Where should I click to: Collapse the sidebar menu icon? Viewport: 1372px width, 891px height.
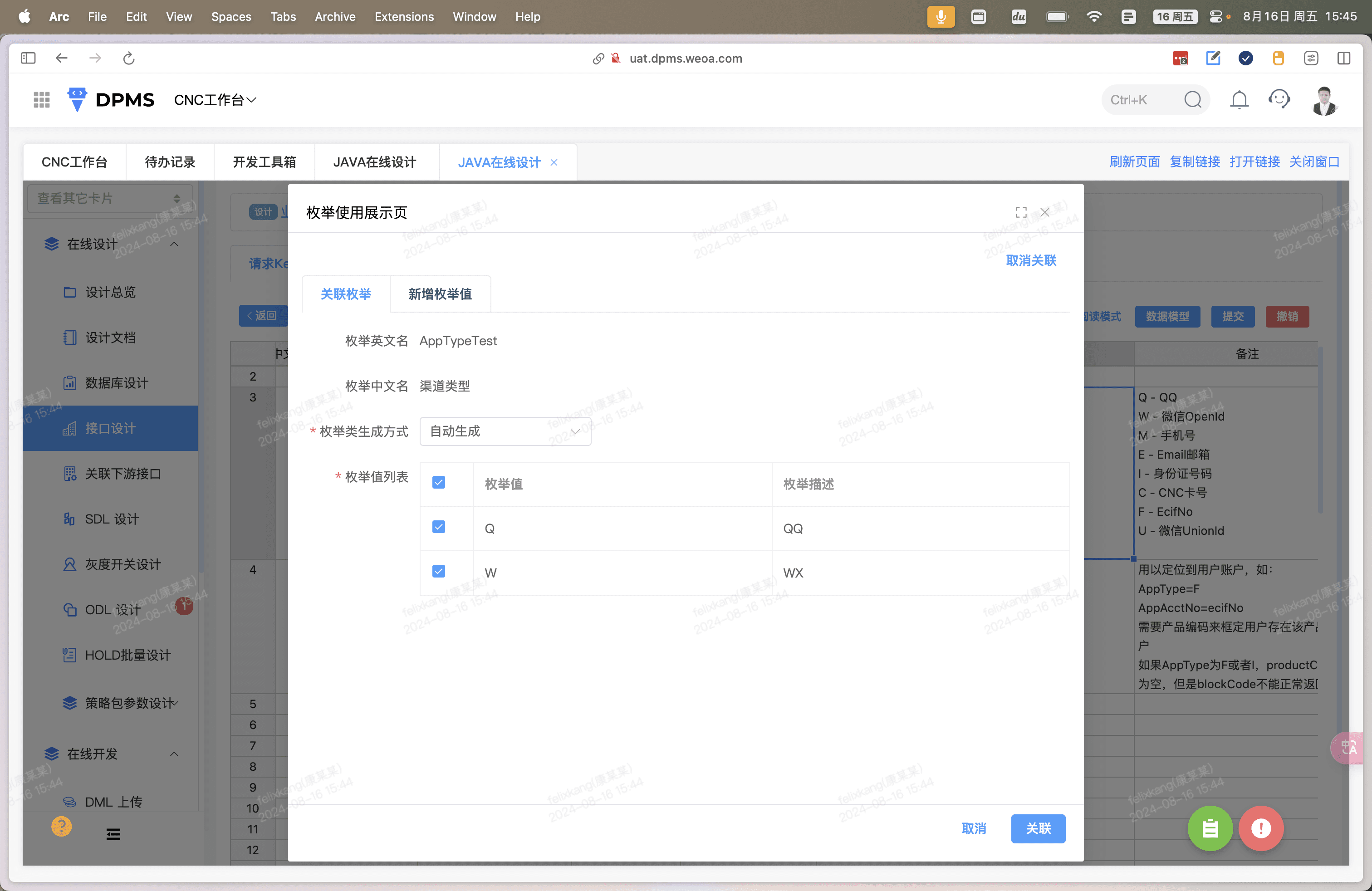(113, 834)
